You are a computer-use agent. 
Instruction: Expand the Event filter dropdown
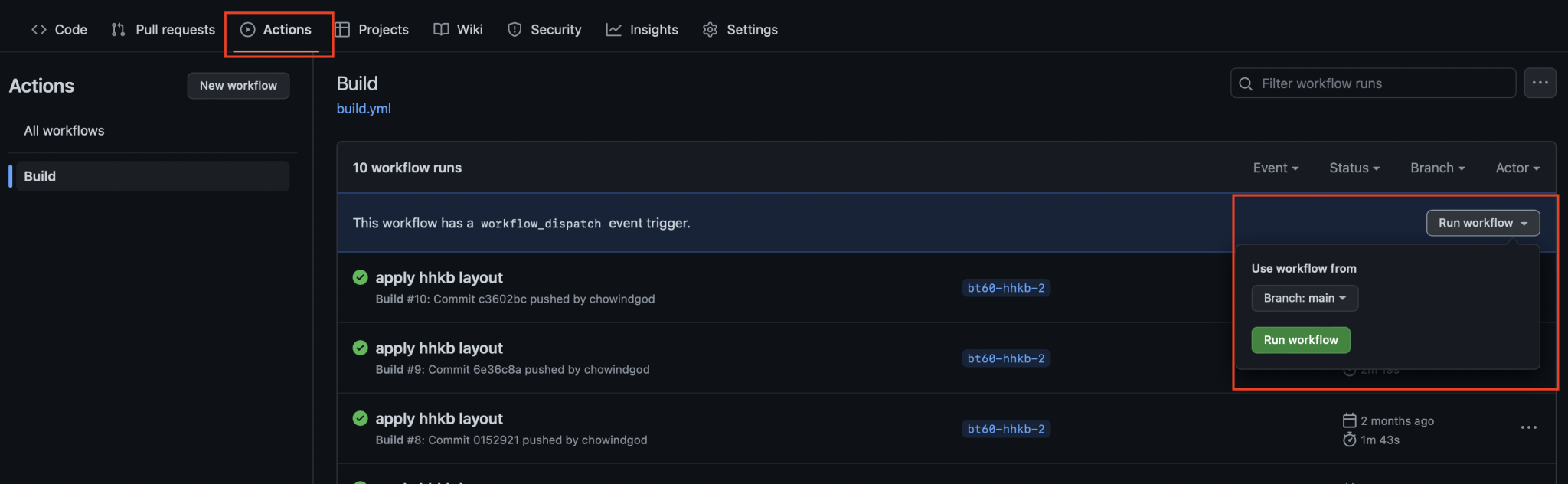tap(1275, 168)
